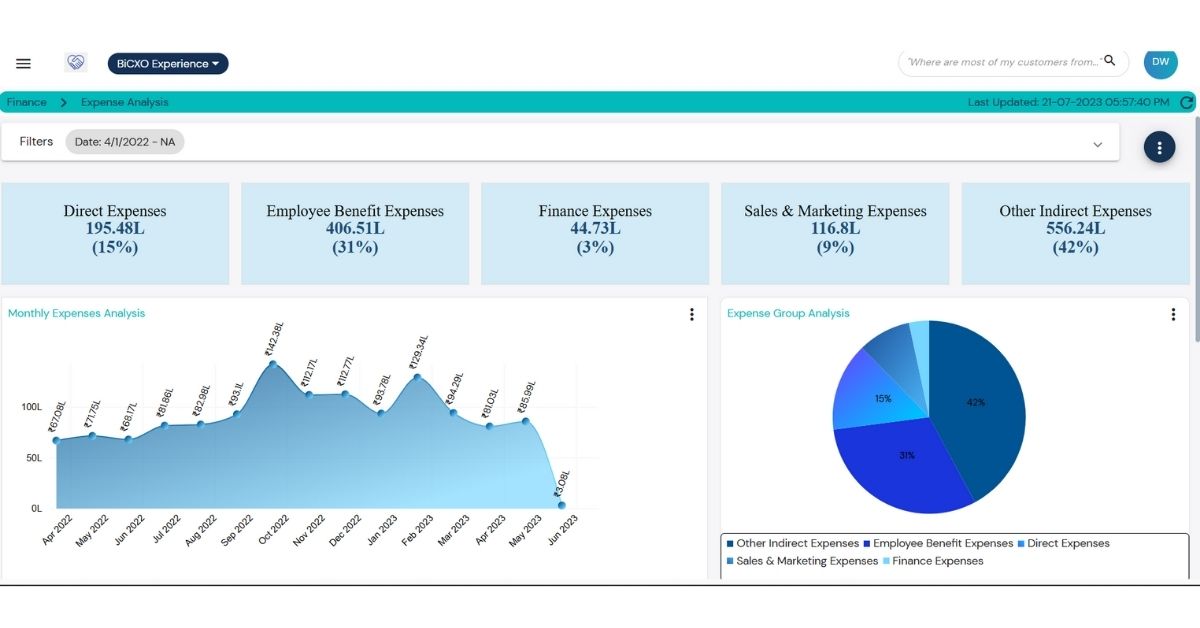The image size is (1200, 628).
Task: Refresh the dashboard using the reload icon
Action: click(1186, 102)
